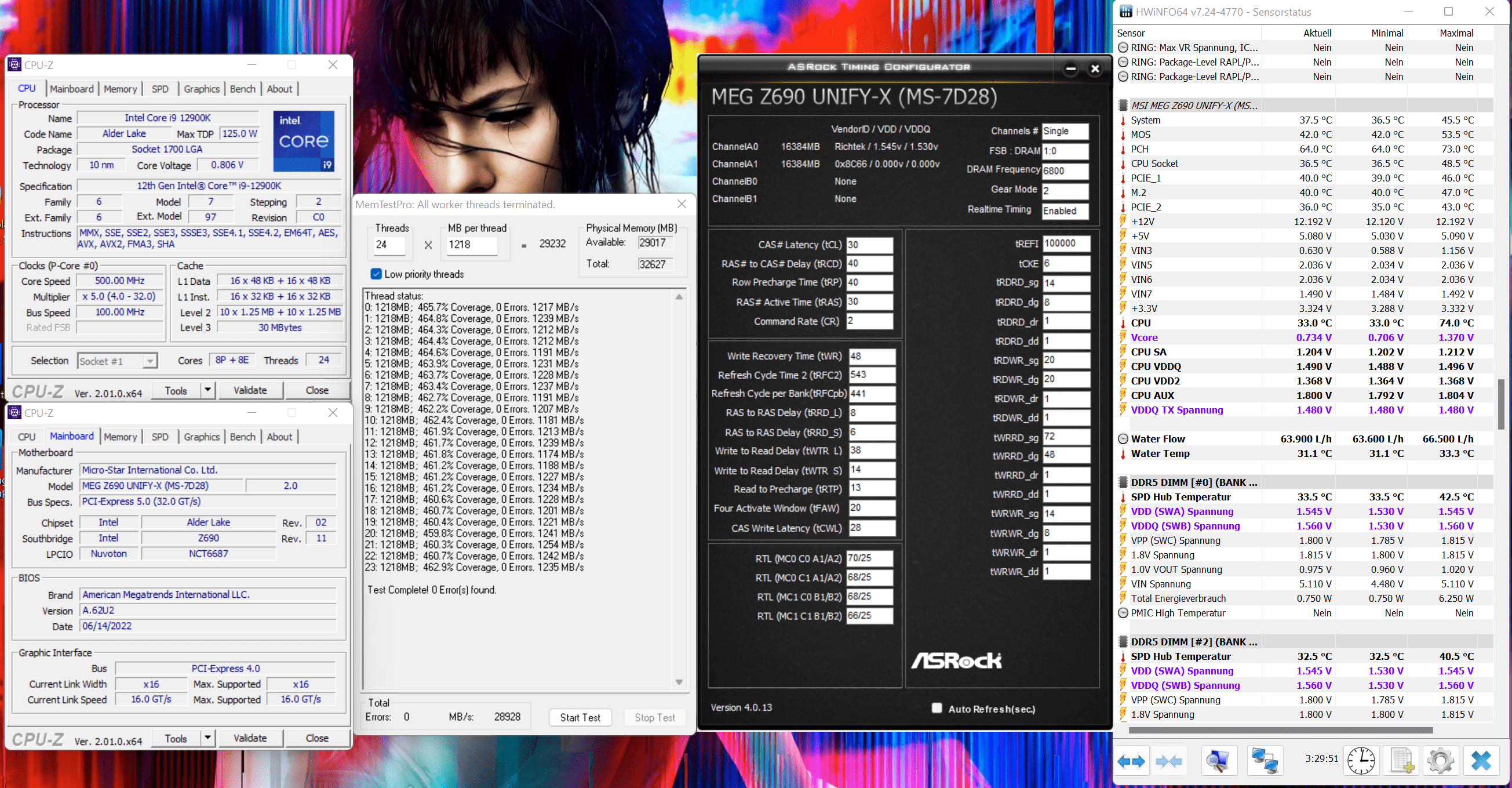Close sensors with the blue X icon
This screenshot has width=1512, height=788.
point(1481,761)
